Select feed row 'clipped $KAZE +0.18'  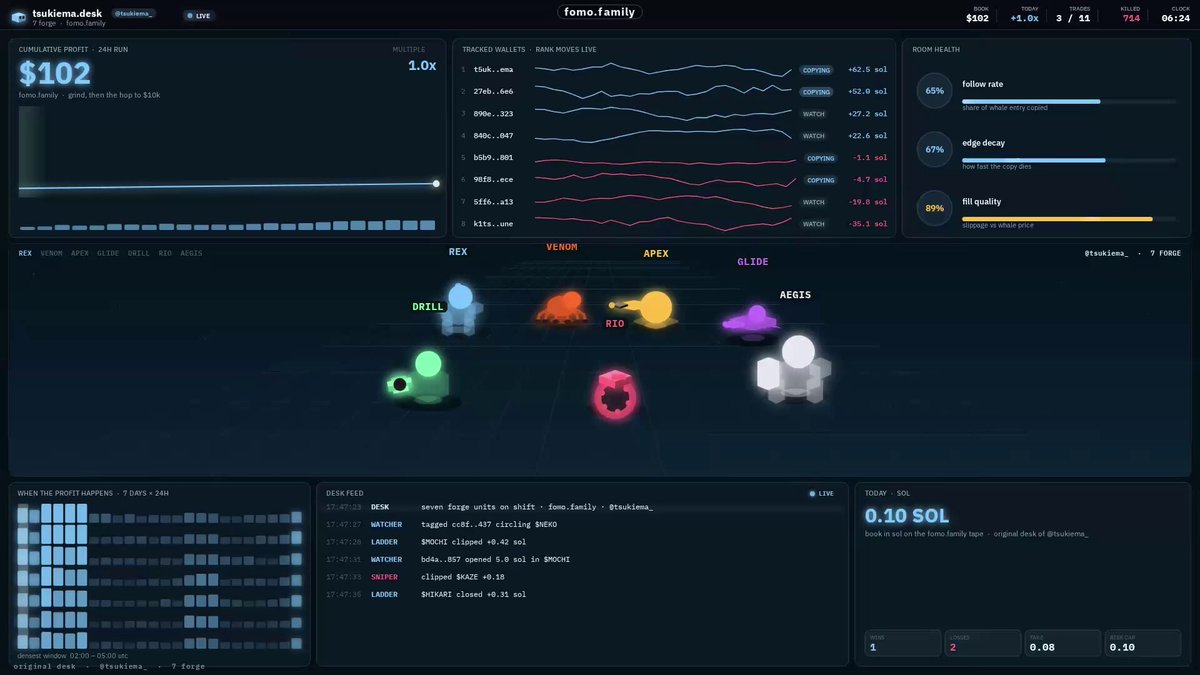pyautogui.click(x=582, y=577)
